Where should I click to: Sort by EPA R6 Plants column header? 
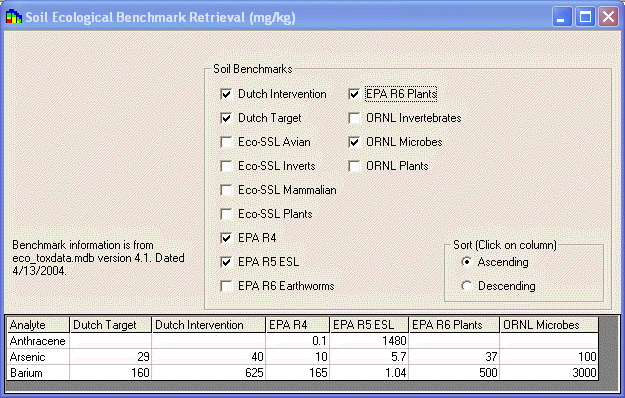(x=454, y=325)
